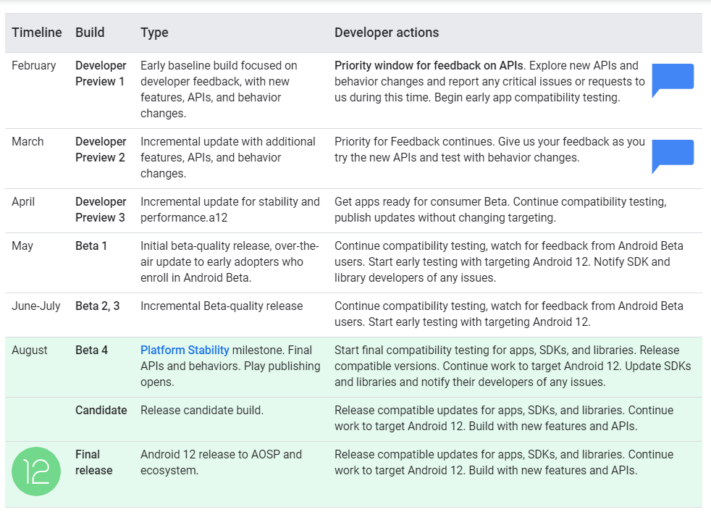Click 'Priority window for feedback on APIs' text

point(429,66)
